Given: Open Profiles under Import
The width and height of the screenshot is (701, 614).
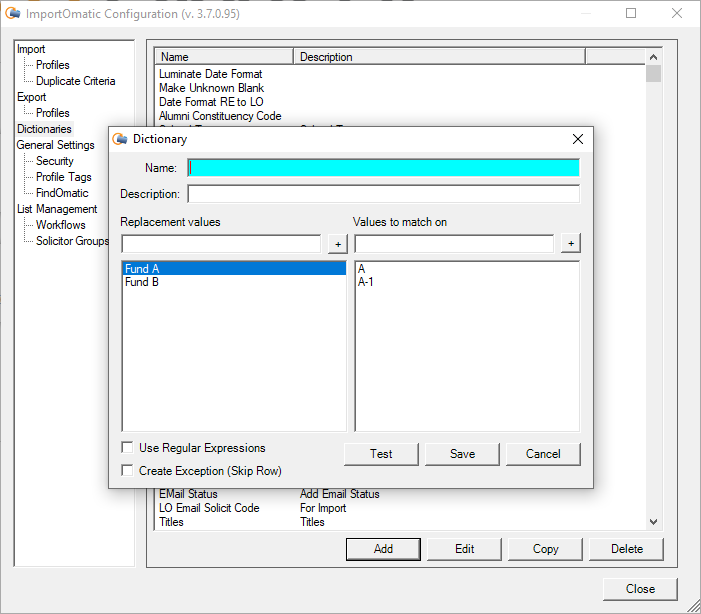Looking at the screenshot, I should tap(53, 65).
